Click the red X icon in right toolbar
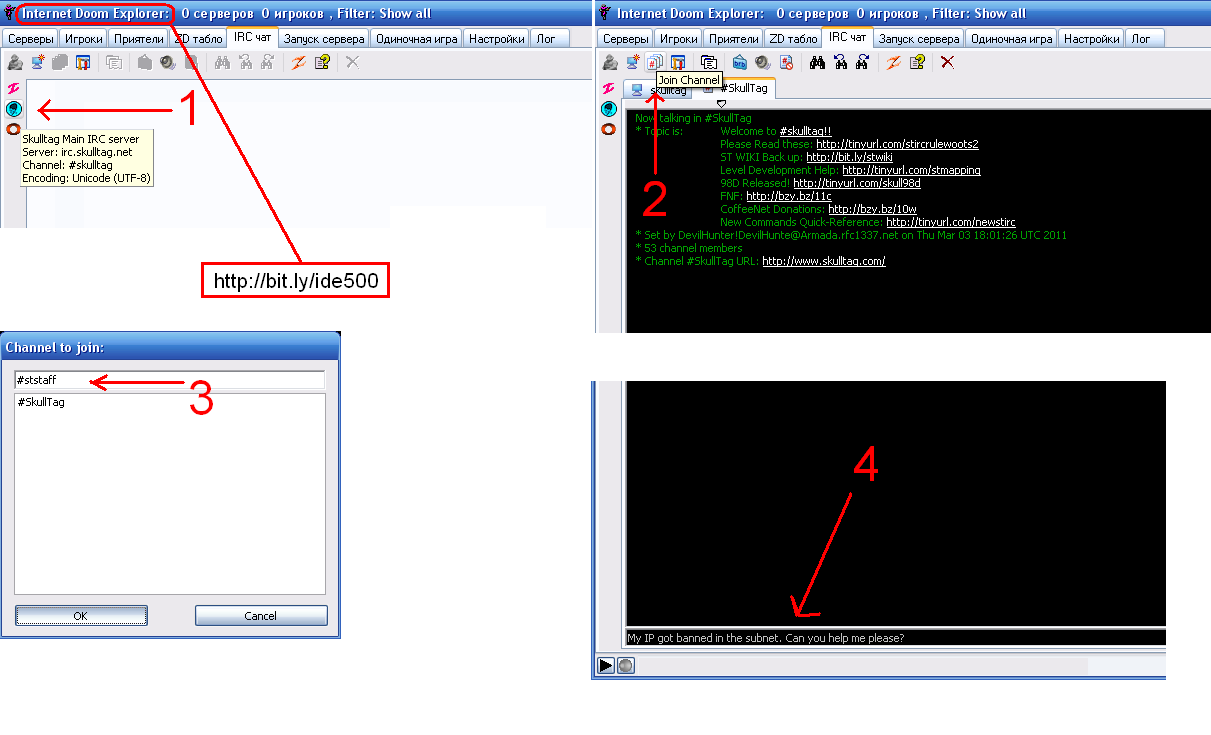This screenshot has height=735, width=1211. point(947,62)
